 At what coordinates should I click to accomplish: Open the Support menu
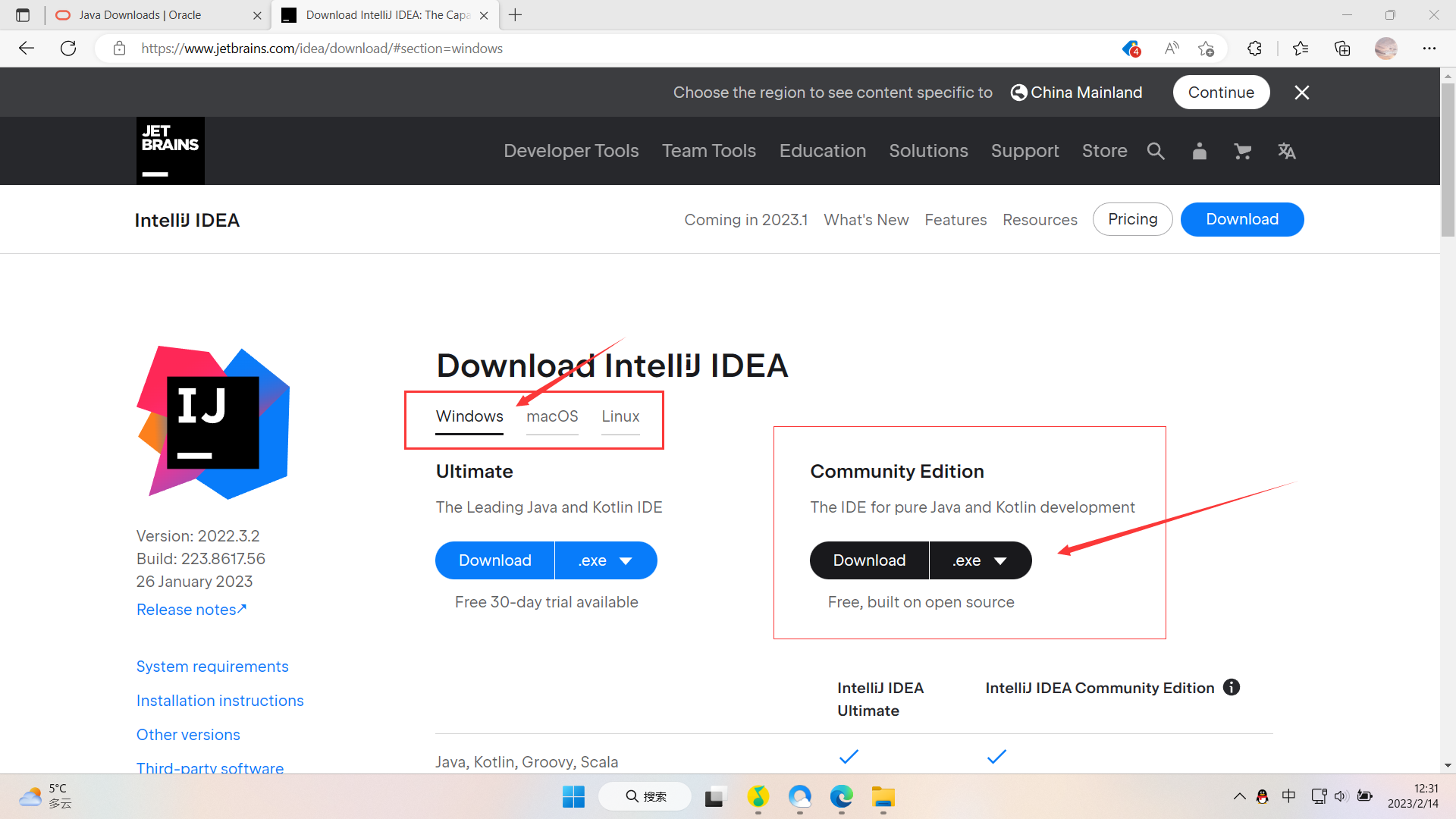(x=1025, y=151)
